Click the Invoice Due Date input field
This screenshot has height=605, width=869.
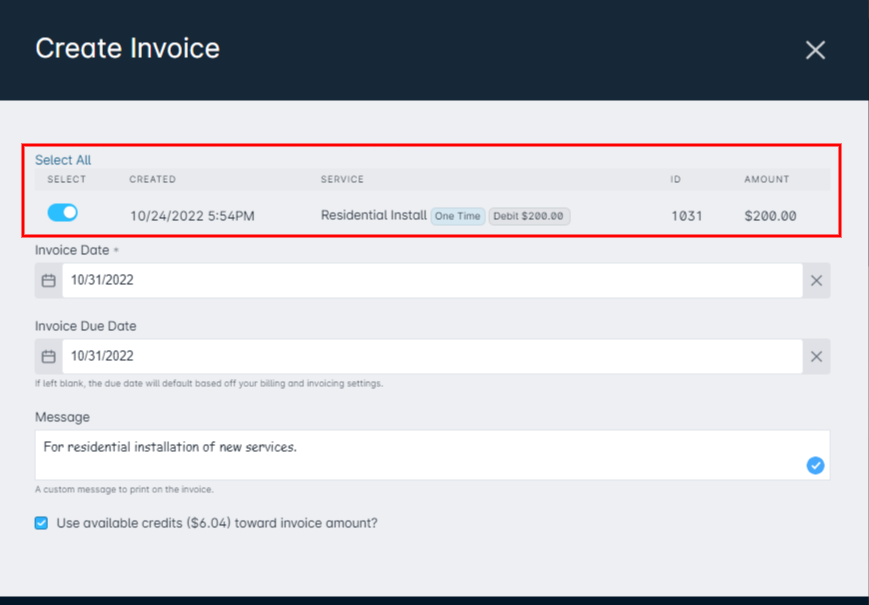(432, 356)
